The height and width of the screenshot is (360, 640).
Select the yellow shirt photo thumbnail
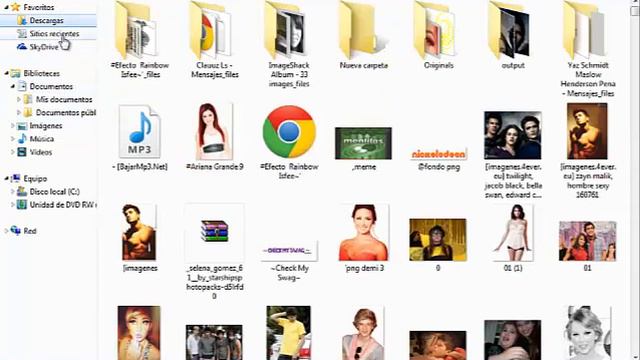tap(289, 333)
